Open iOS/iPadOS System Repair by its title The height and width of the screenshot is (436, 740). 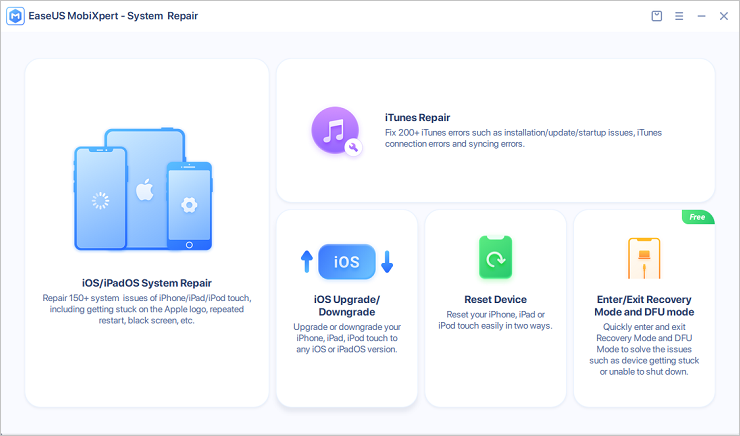[147, 283]
